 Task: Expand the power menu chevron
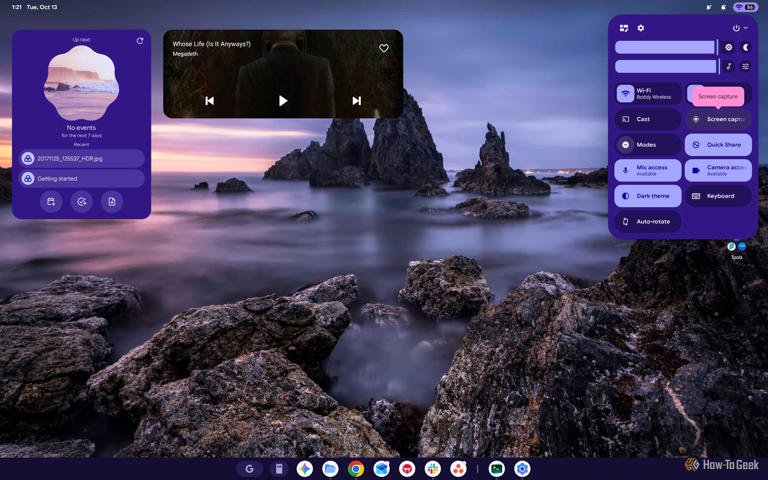coord(745,28)
